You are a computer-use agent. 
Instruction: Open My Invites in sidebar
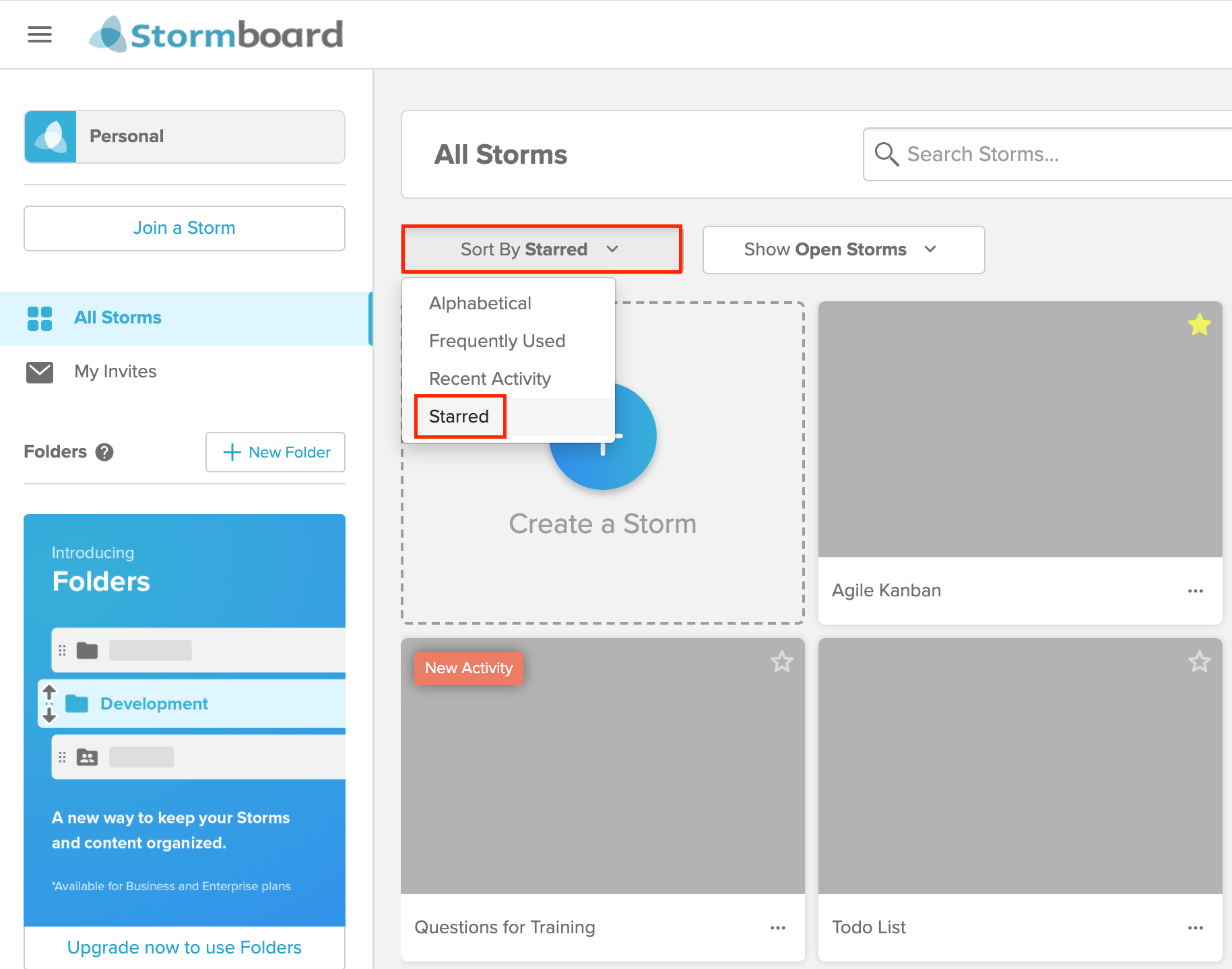pos(185,372)
